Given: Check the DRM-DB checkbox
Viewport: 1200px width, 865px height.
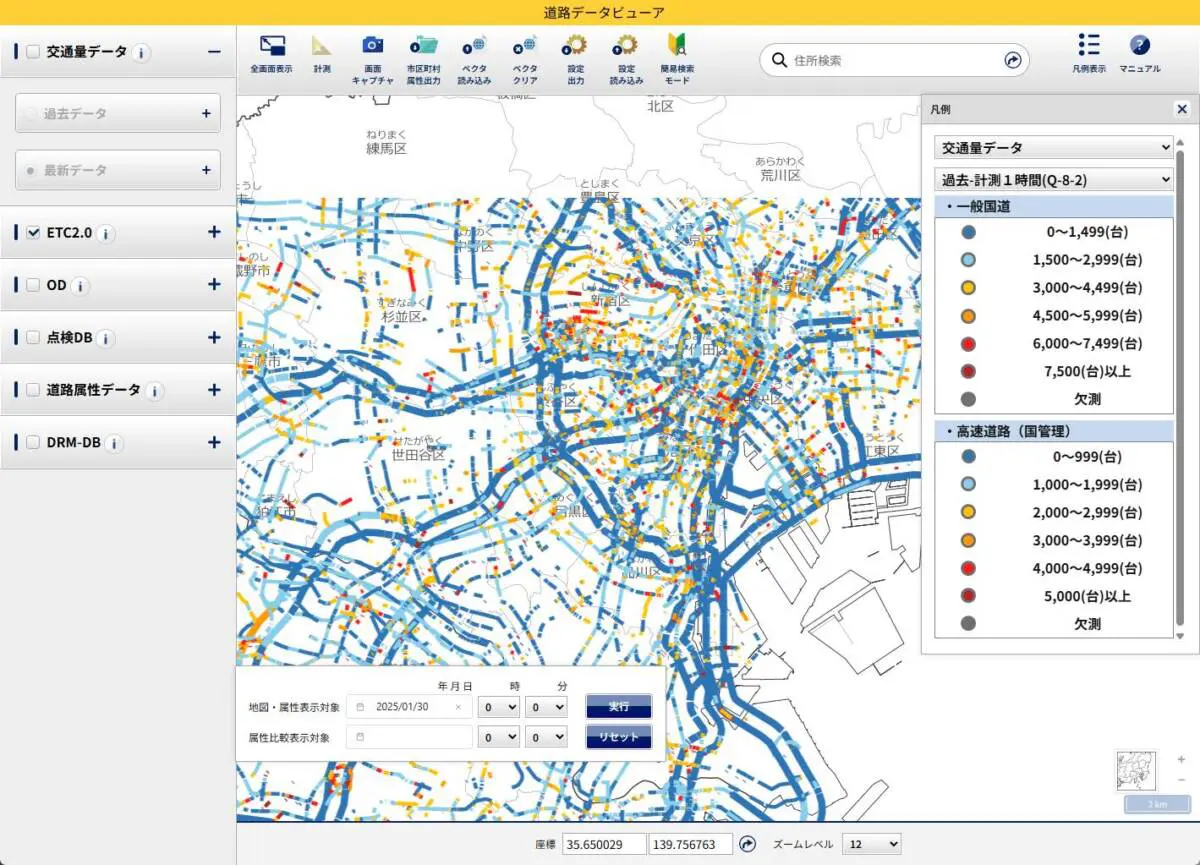Looking at the screenshot, I should click(x=32, y=442).
